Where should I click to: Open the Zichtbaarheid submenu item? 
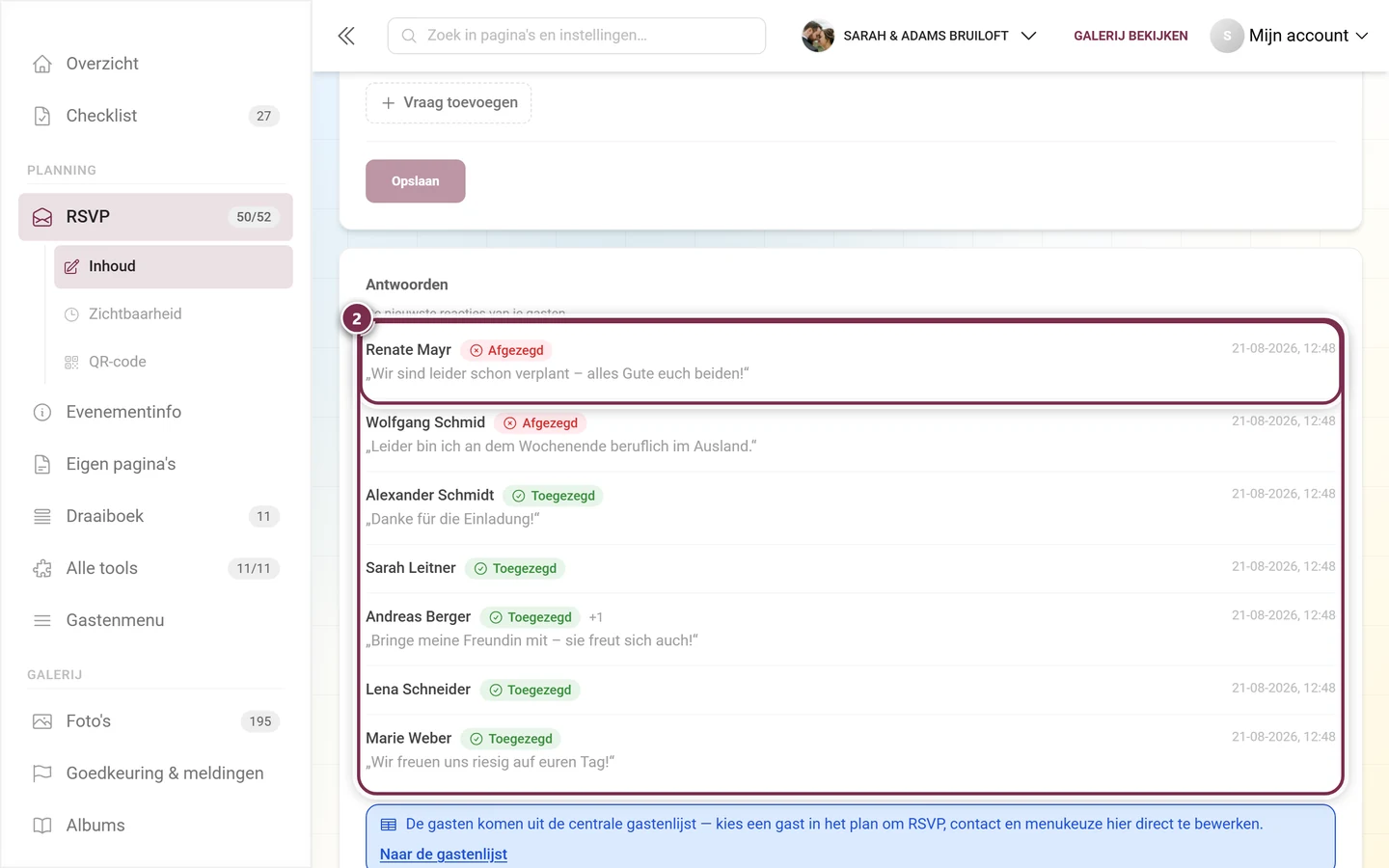(173, 314)
